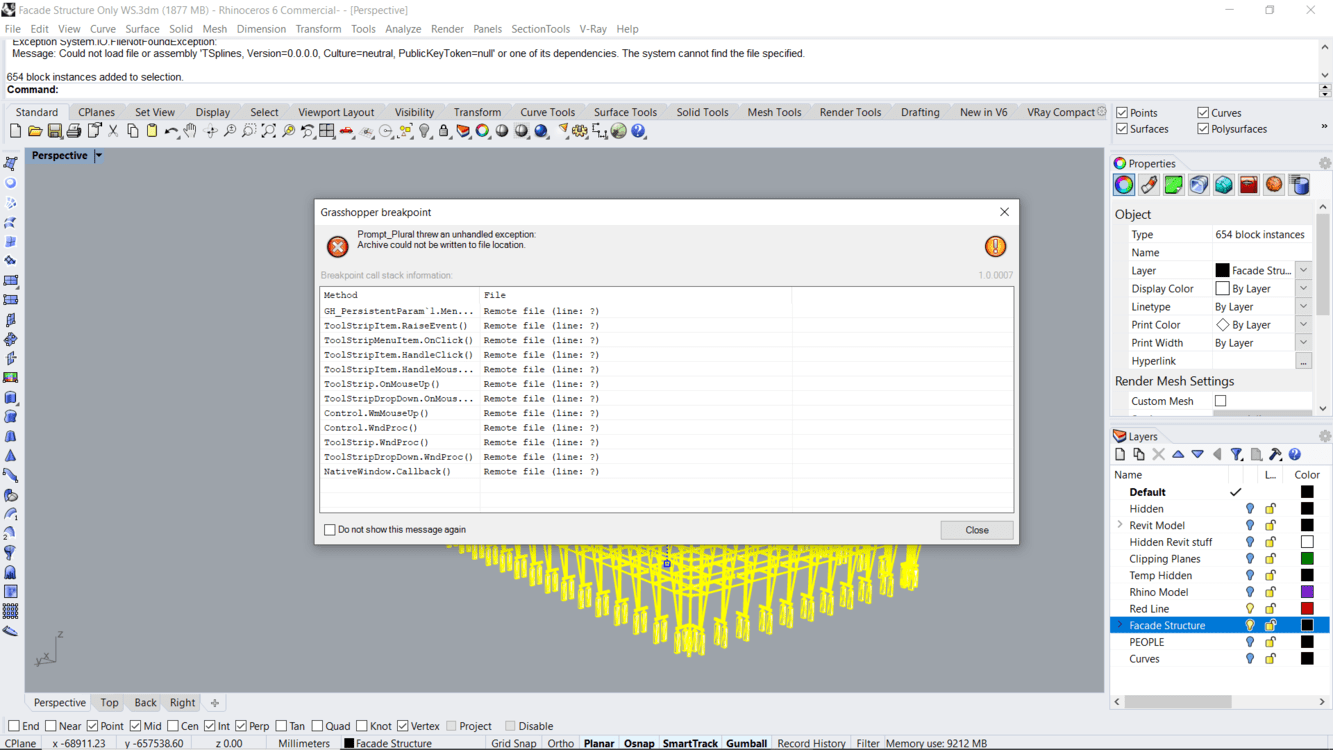Open Help with the blue question mark icon
Screen dimensions: 1333x750
coord(638,131)
